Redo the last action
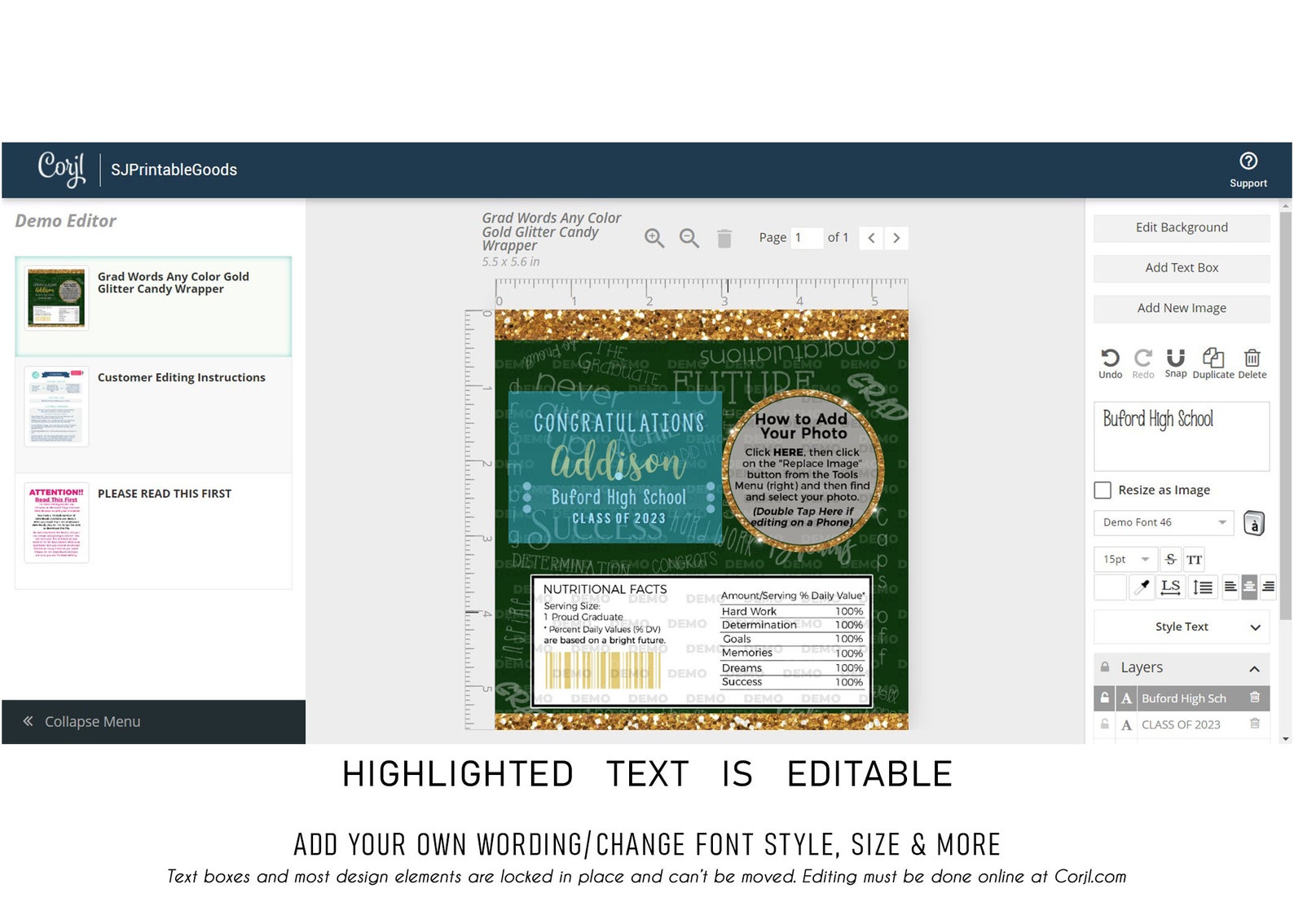Viewport: 1294px width, 924px height. (x=1143, y=363)
